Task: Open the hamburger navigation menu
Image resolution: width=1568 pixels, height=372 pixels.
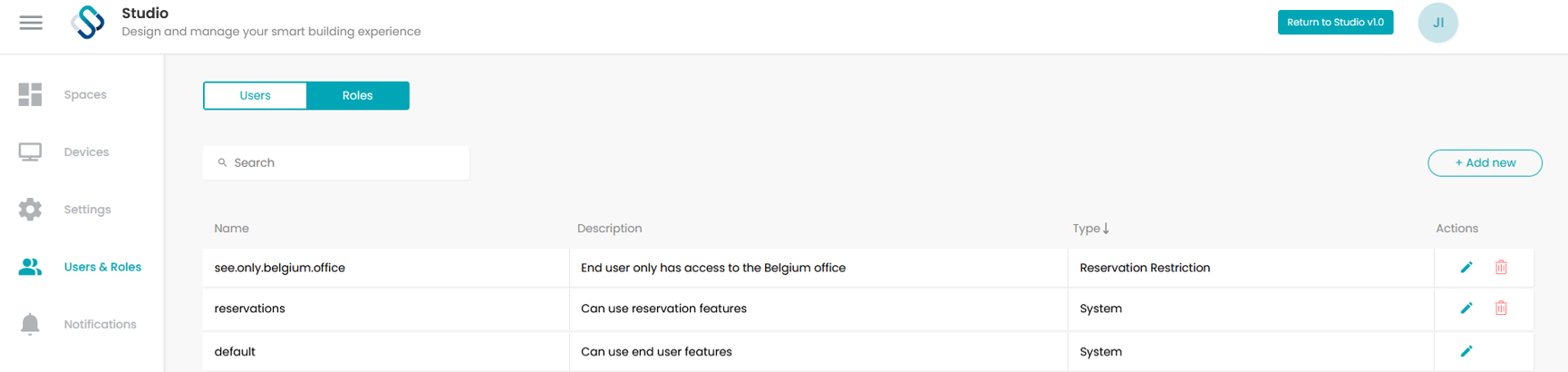Action: pos(31,23)
